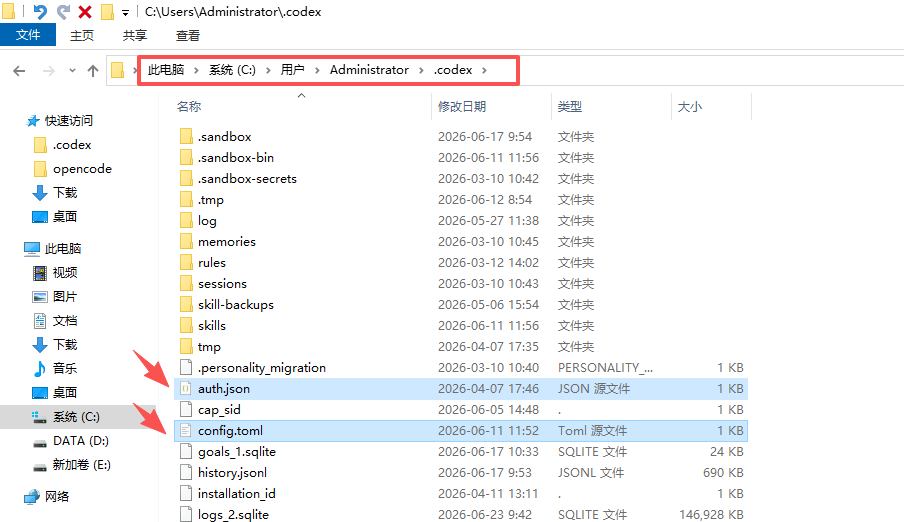Sort by the 大小 column header
The image size is (904, 522).
coord(690,107)
